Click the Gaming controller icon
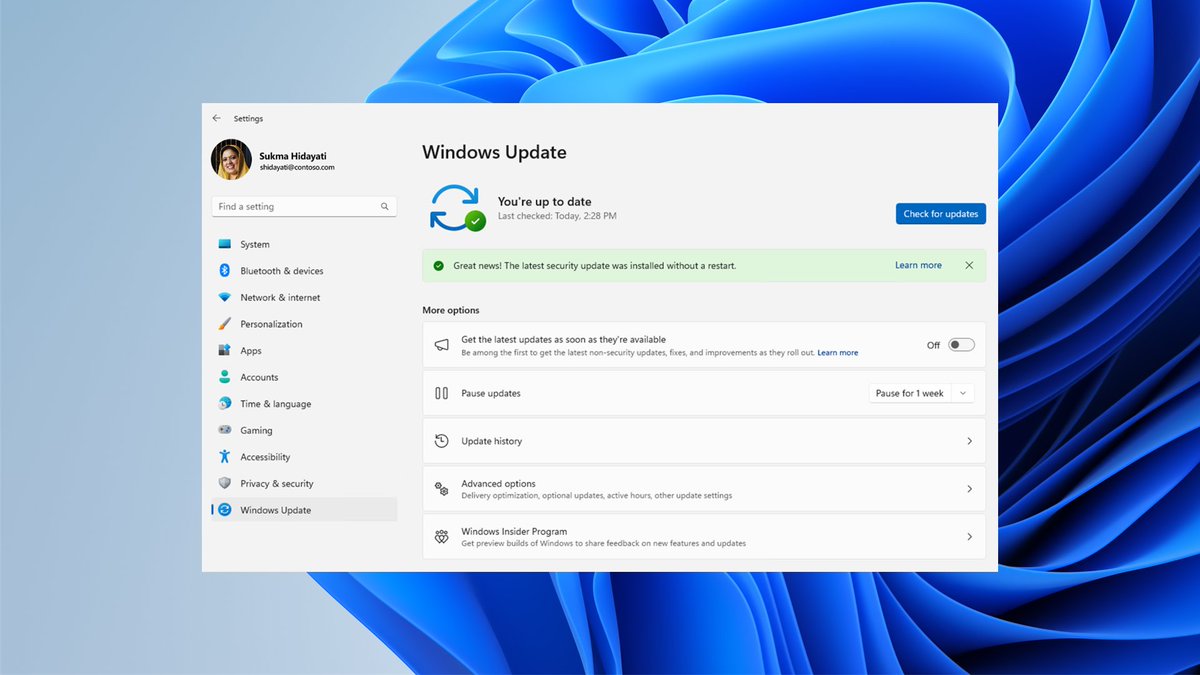 click(x=225, y=430)
